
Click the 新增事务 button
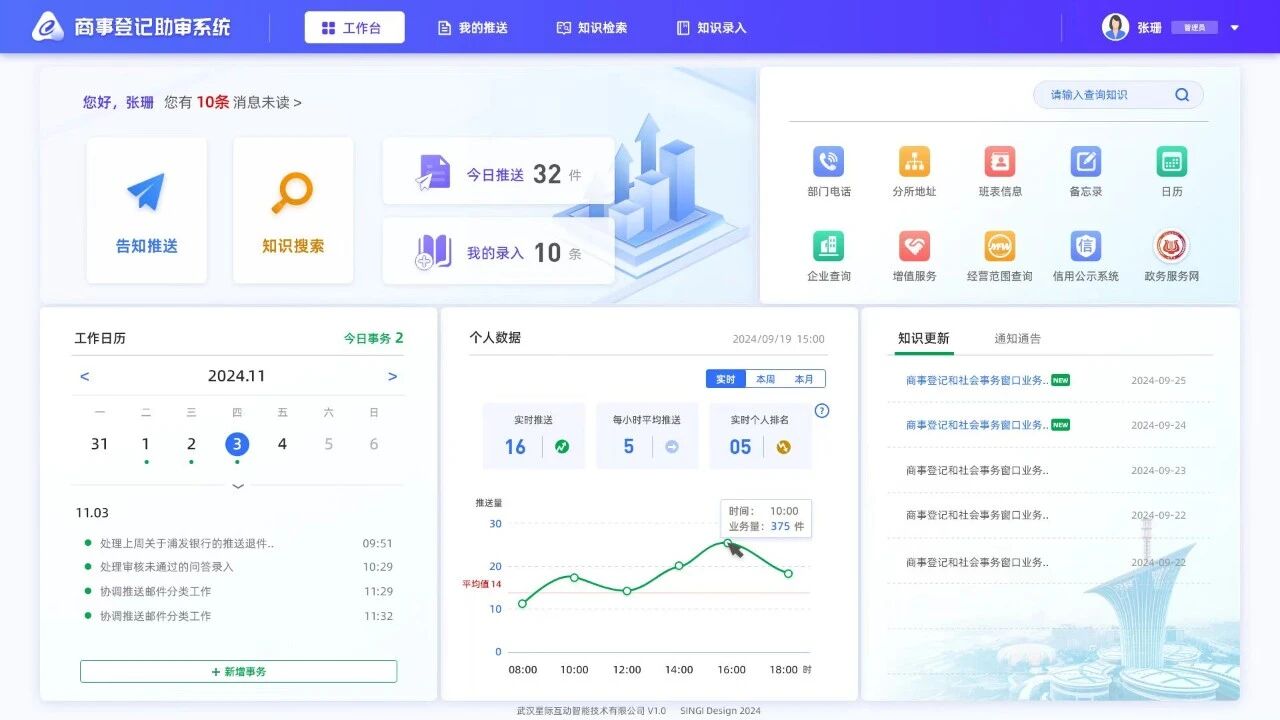click(x=238, y=672)
